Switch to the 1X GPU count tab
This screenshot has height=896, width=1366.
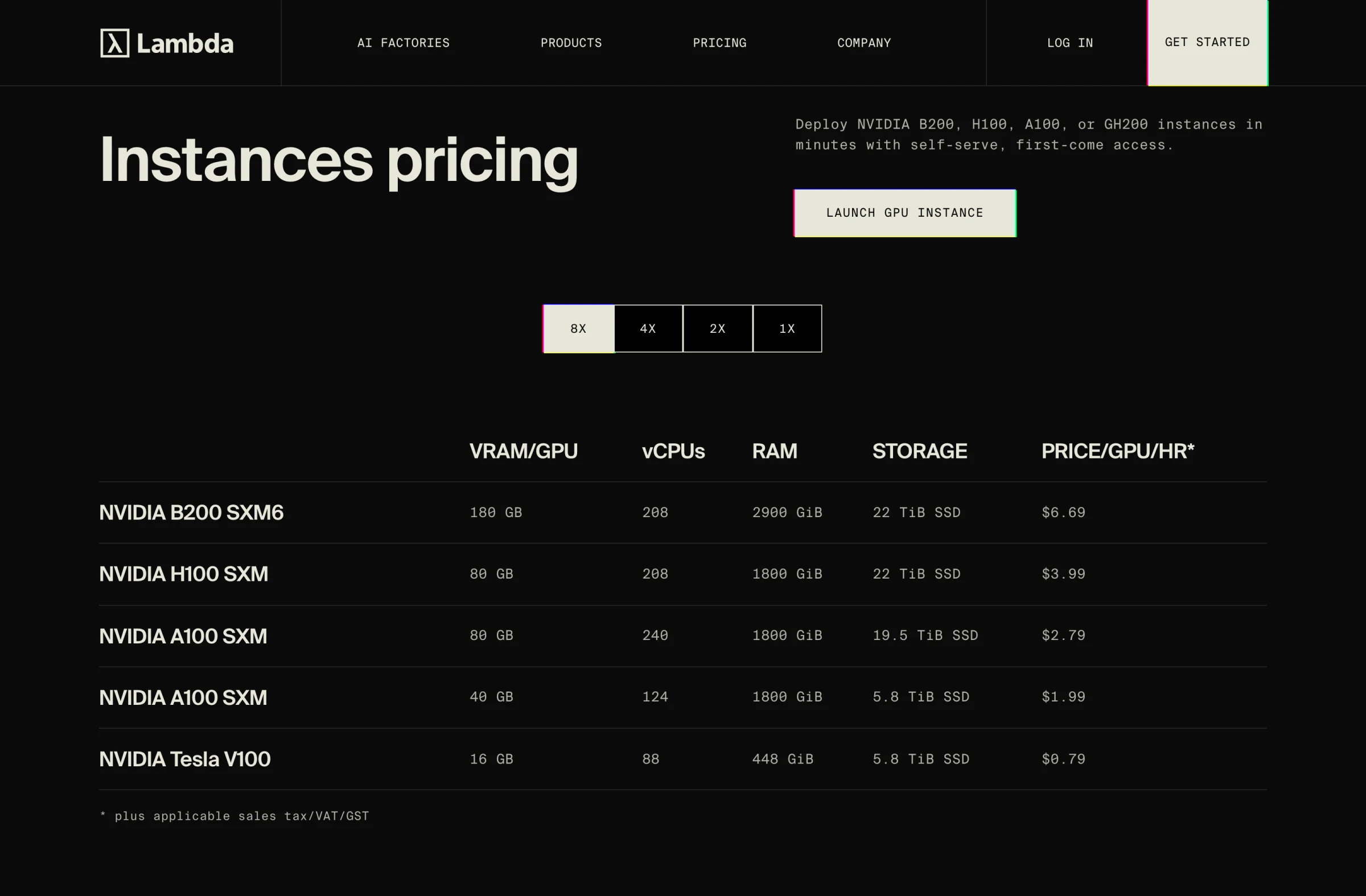click(787, 329)
